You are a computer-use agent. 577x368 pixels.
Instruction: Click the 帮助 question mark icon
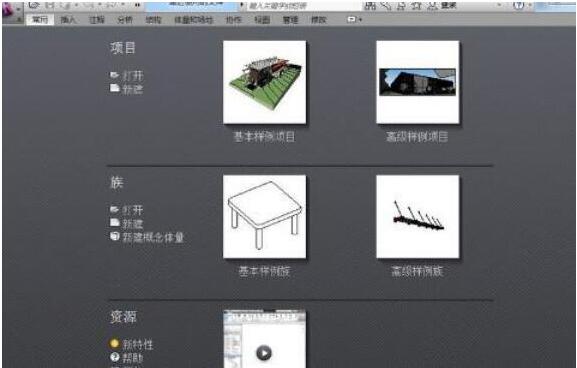click(115, 357)
